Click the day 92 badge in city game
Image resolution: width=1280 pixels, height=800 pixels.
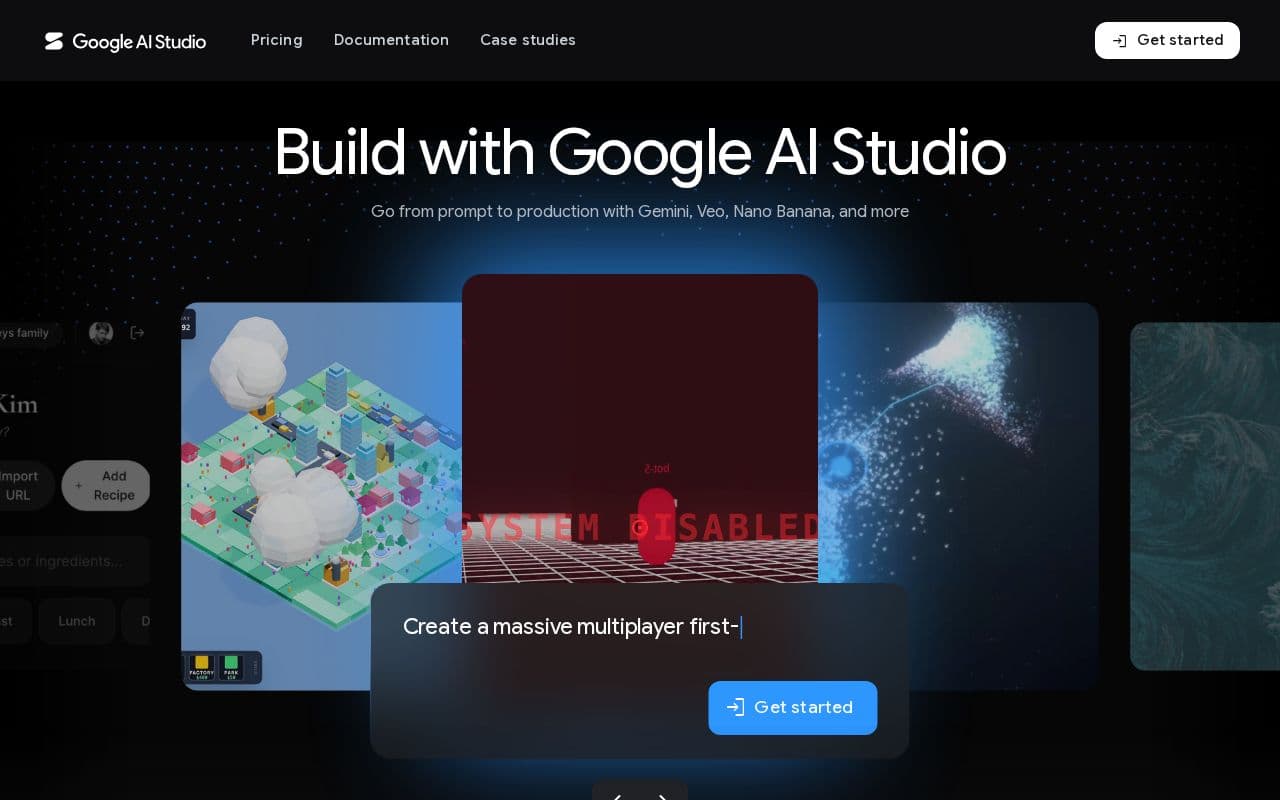187,324
